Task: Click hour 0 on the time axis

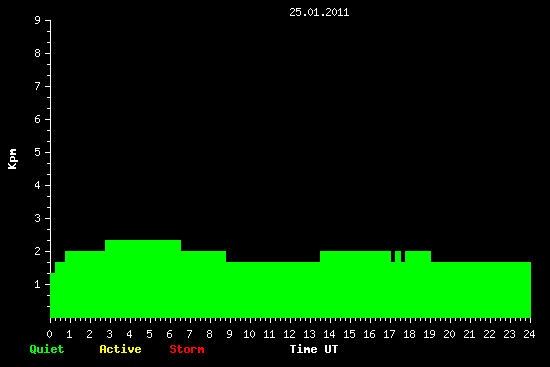Action: [x=49, y=334]
